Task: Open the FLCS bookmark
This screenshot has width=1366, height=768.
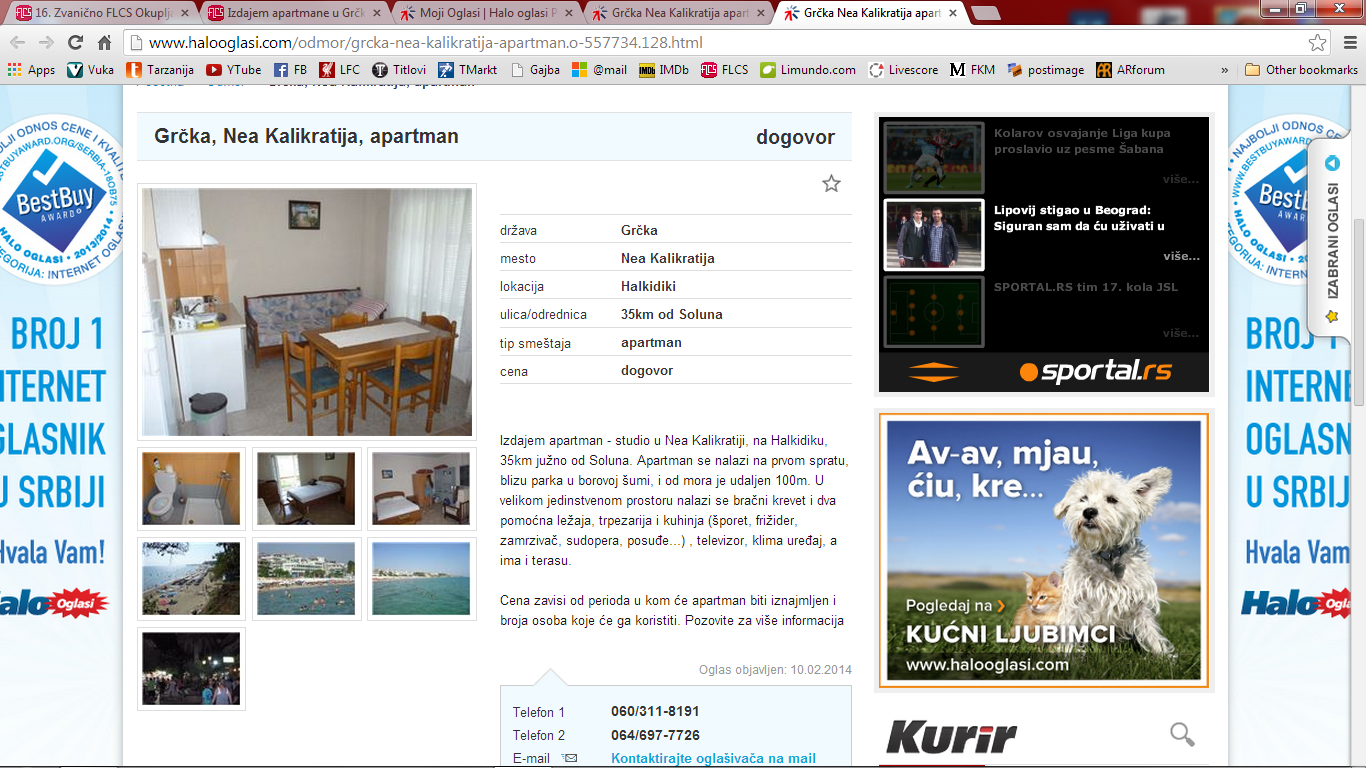Action: coord(725,70)
